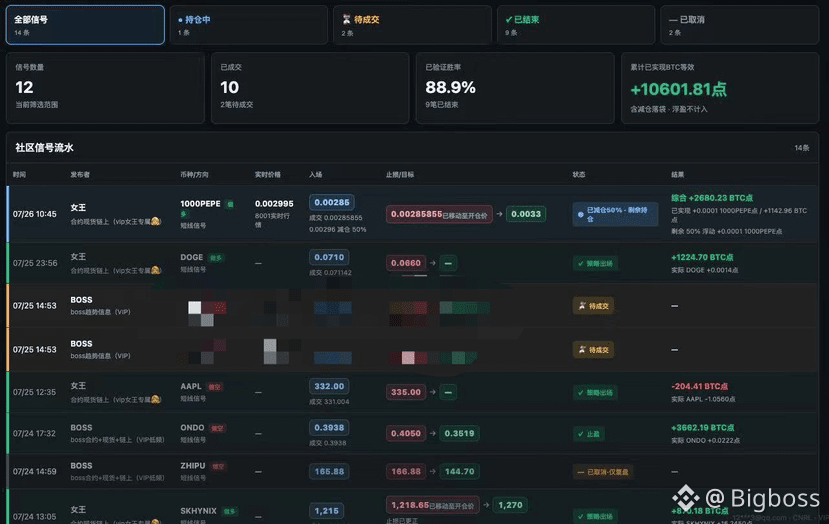This screenshot has height=524, width=829.
Task: Click the 止盈 status badge in ONDO row
Action: click(588, 434)
